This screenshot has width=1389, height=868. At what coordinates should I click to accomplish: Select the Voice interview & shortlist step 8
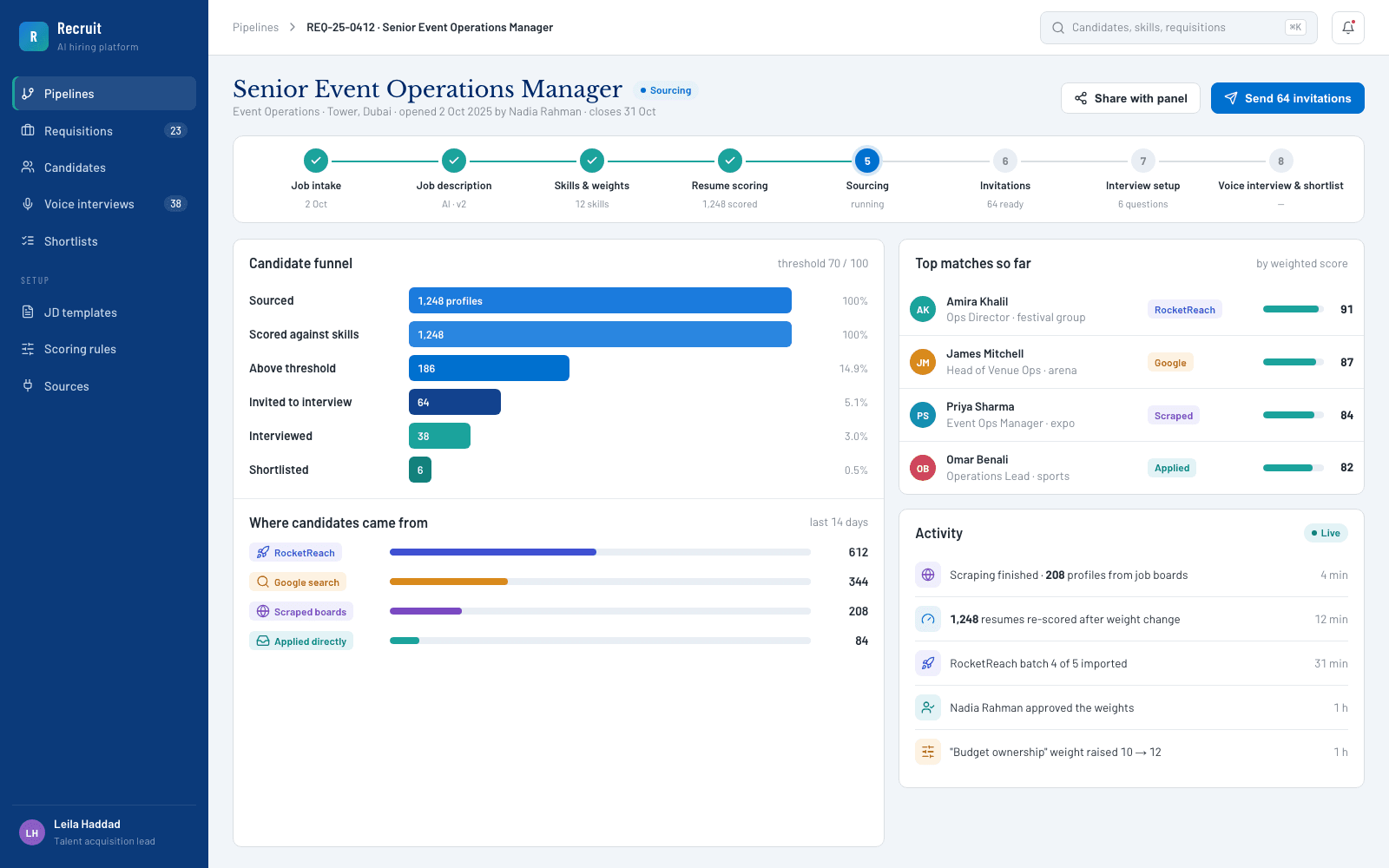1280,161
